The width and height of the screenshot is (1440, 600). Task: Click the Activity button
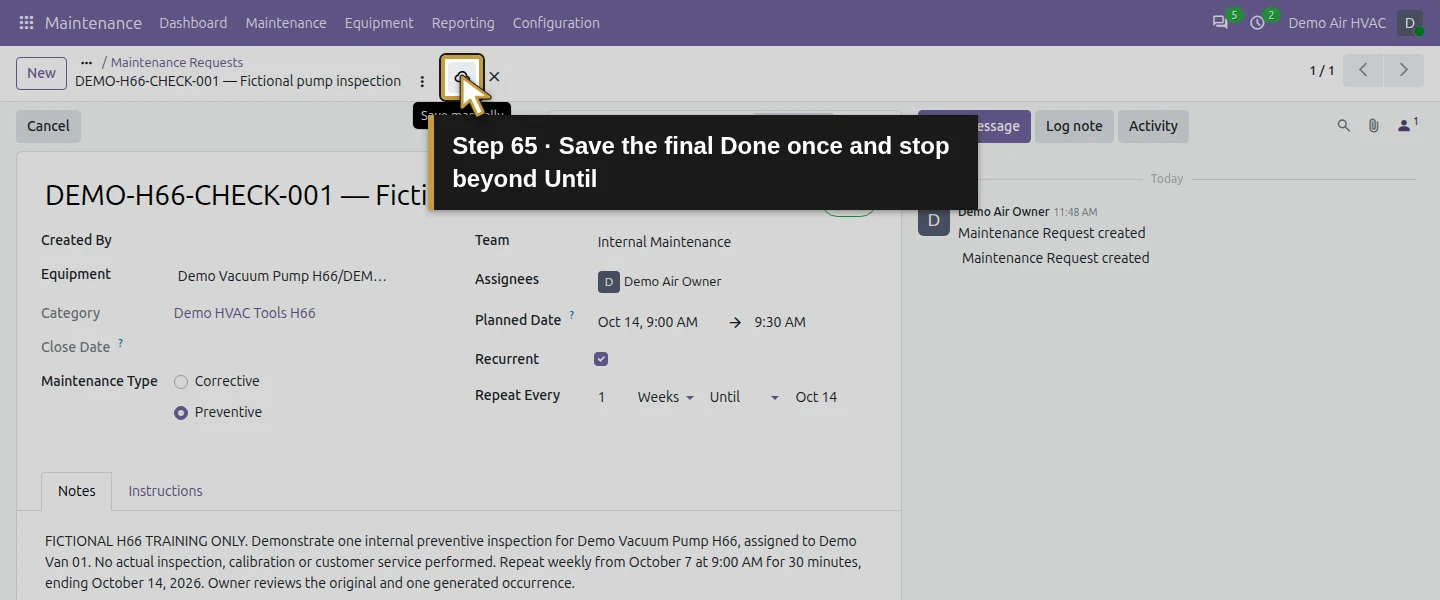point(1153,126)
